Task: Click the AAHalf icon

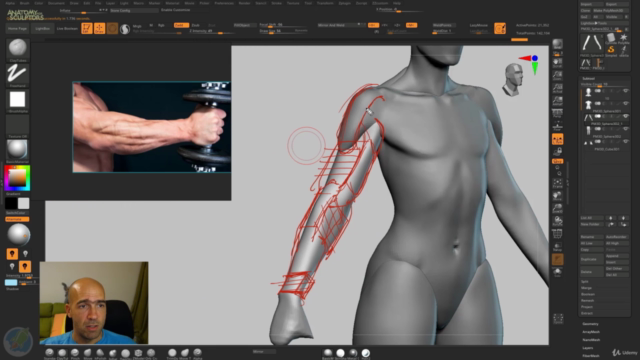Action: tap(557, 100)
